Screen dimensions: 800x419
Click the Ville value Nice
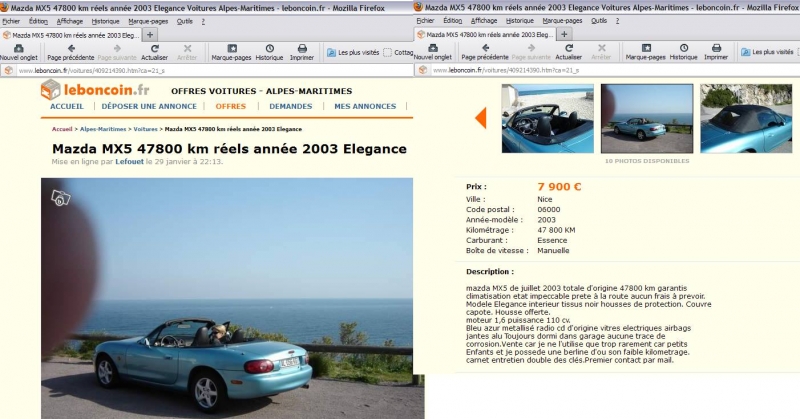[545, 200]
